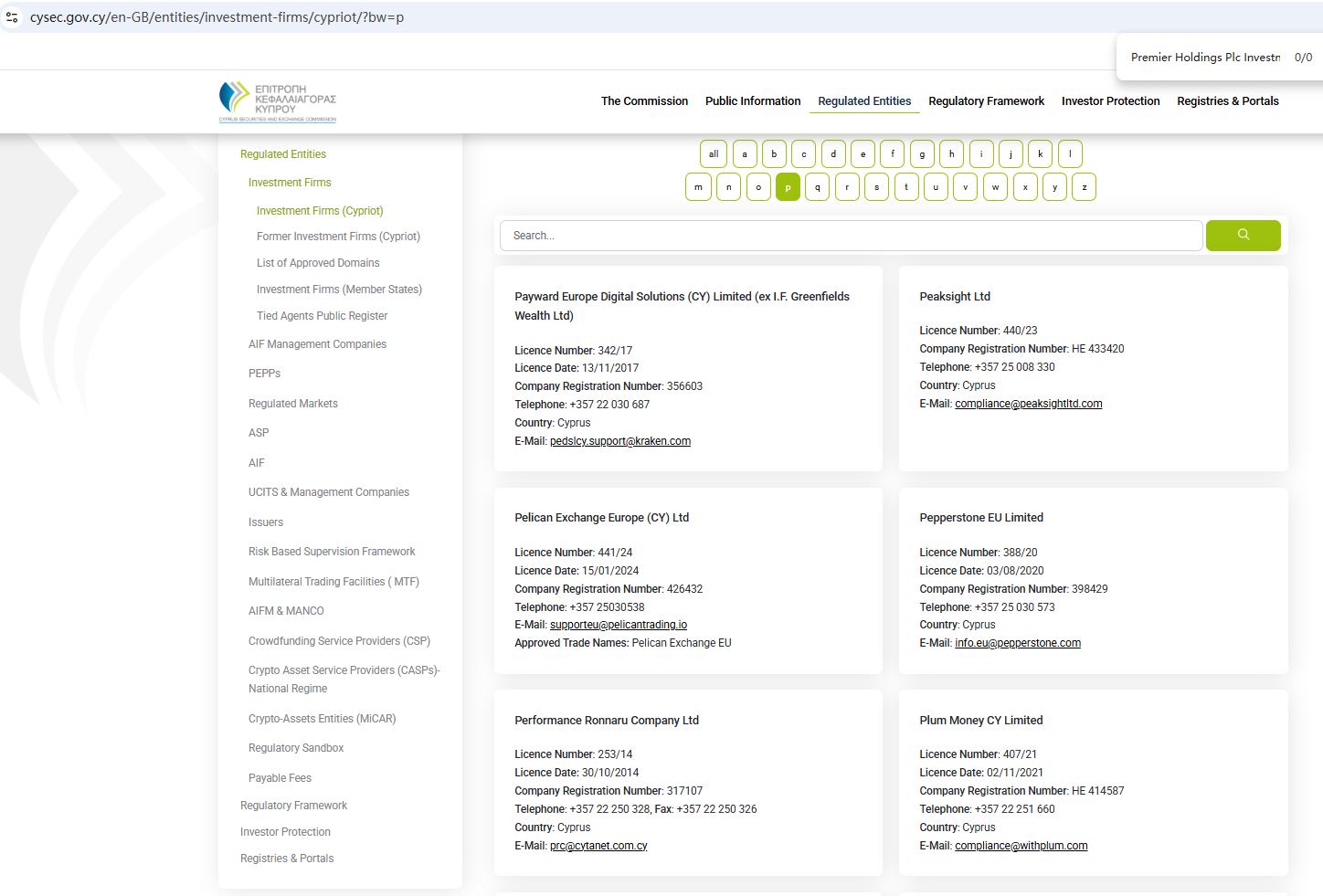Open Regulated Entities top menu

(x=864, y=101)
